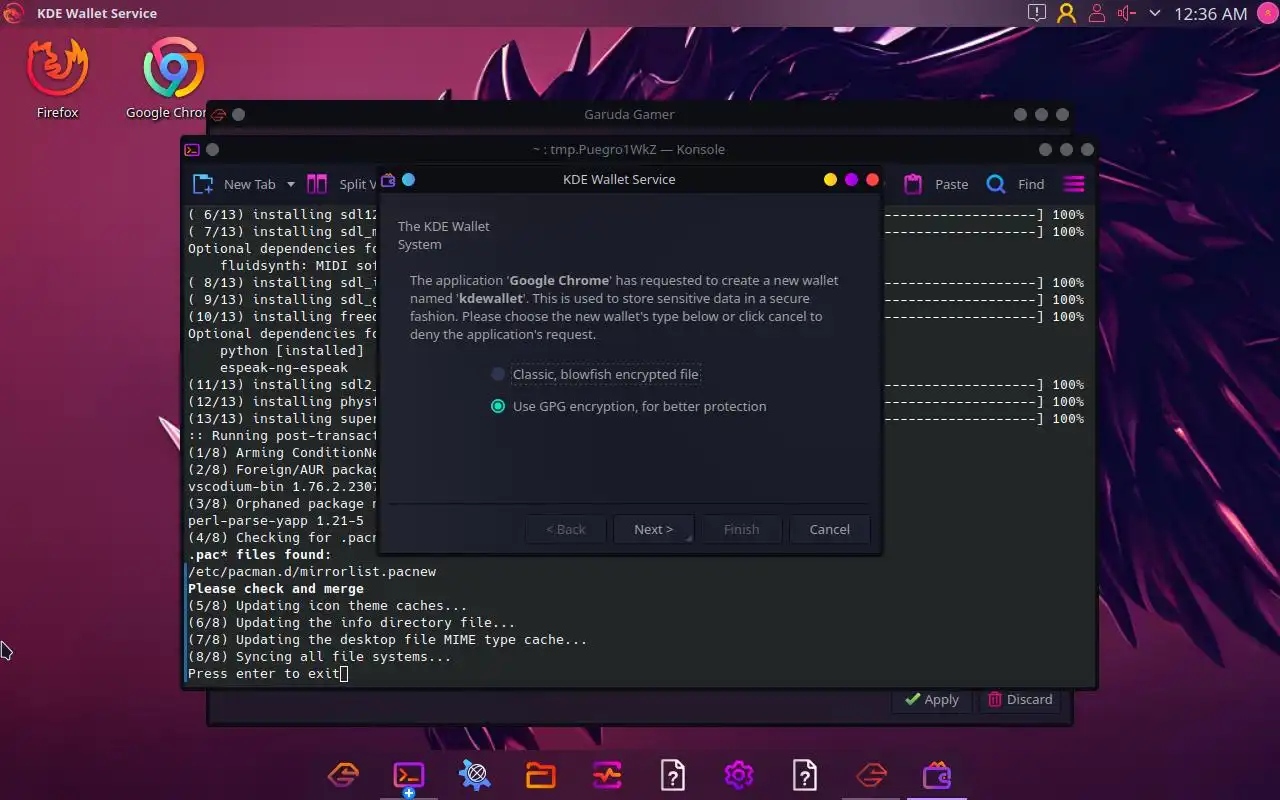Click 'Press enter to exit' terminal line

[x=264, y=674]
